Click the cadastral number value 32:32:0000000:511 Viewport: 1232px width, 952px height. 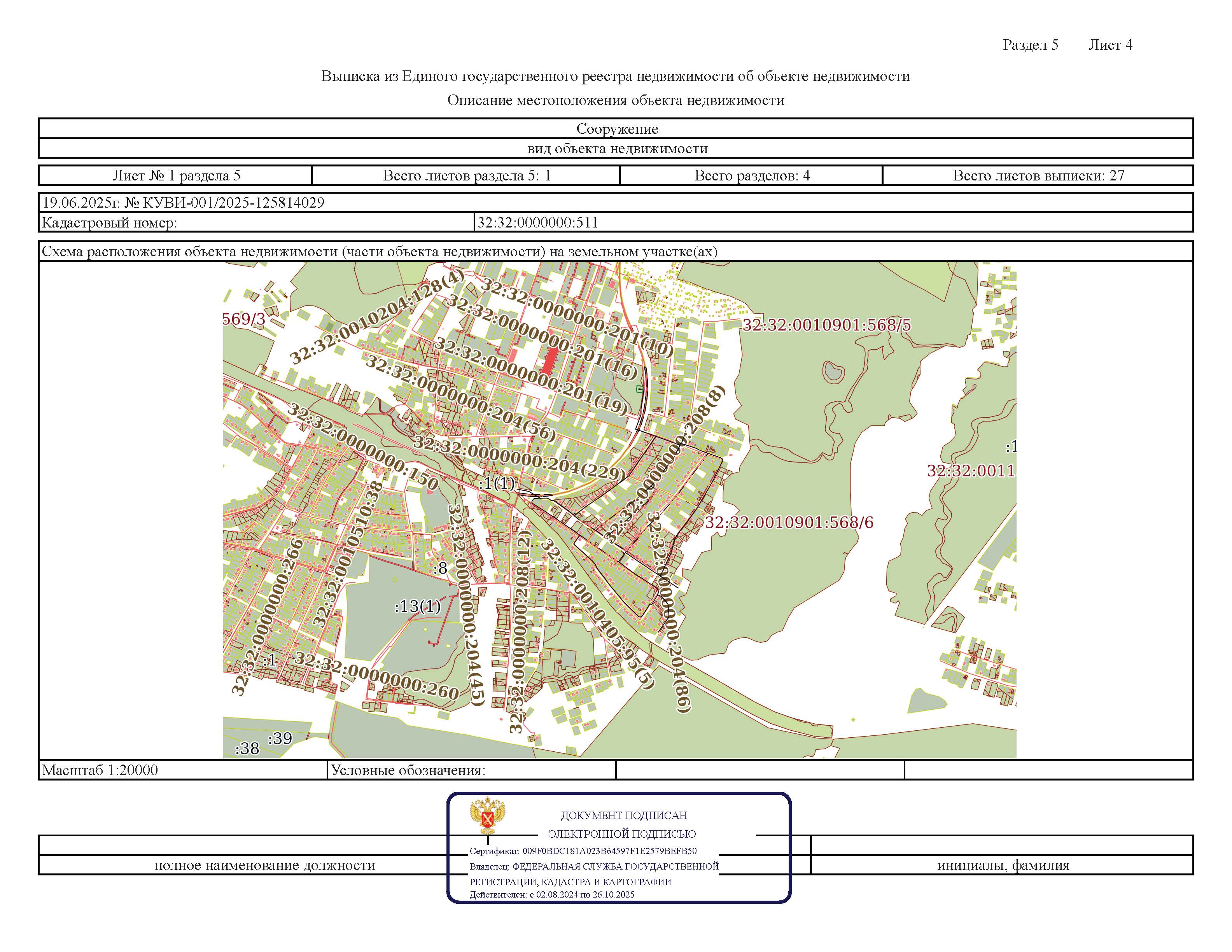(x=537, y=223)
